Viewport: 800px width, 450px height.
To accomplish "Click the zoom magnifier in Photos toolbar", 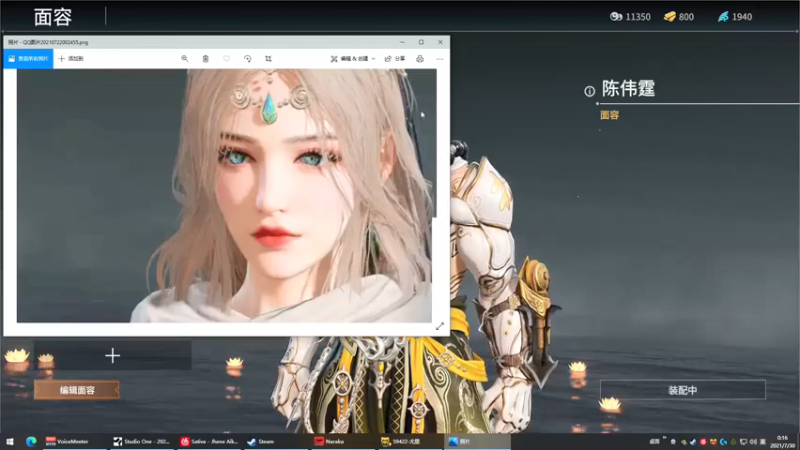I will 185,59.
